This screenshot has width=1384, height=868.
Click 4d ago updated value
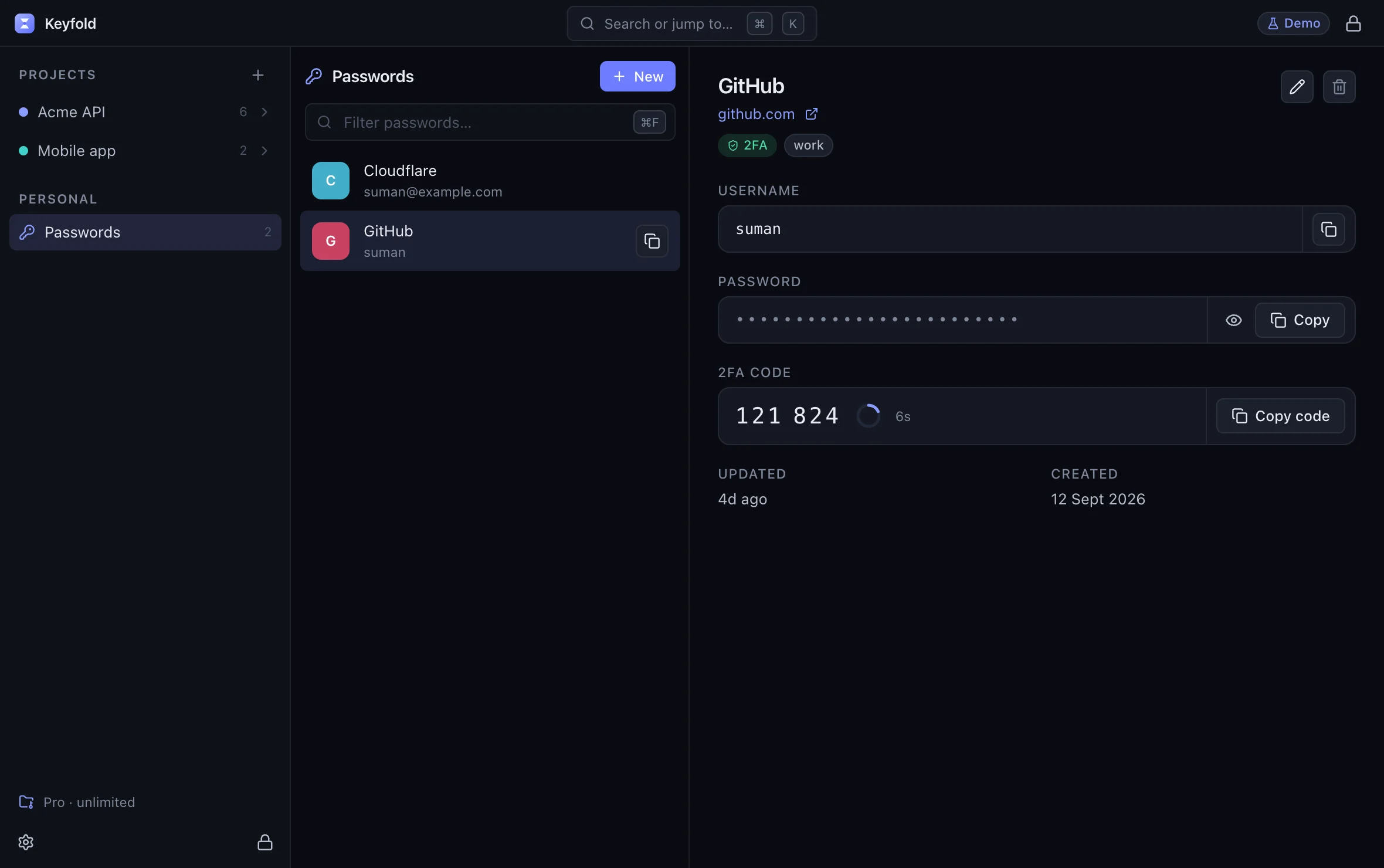[x=742, y=499]
